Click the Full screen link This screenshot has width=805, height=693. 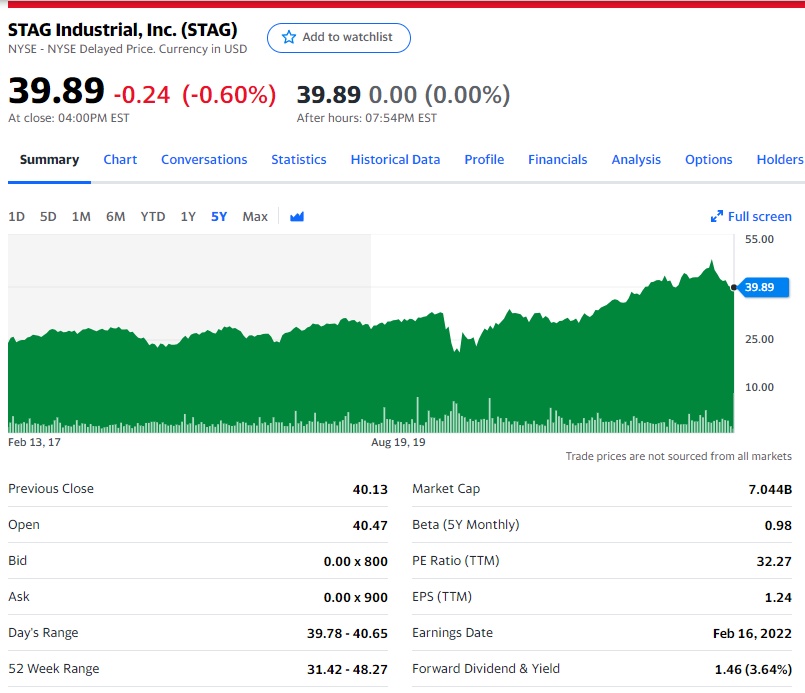coord(760,217)
